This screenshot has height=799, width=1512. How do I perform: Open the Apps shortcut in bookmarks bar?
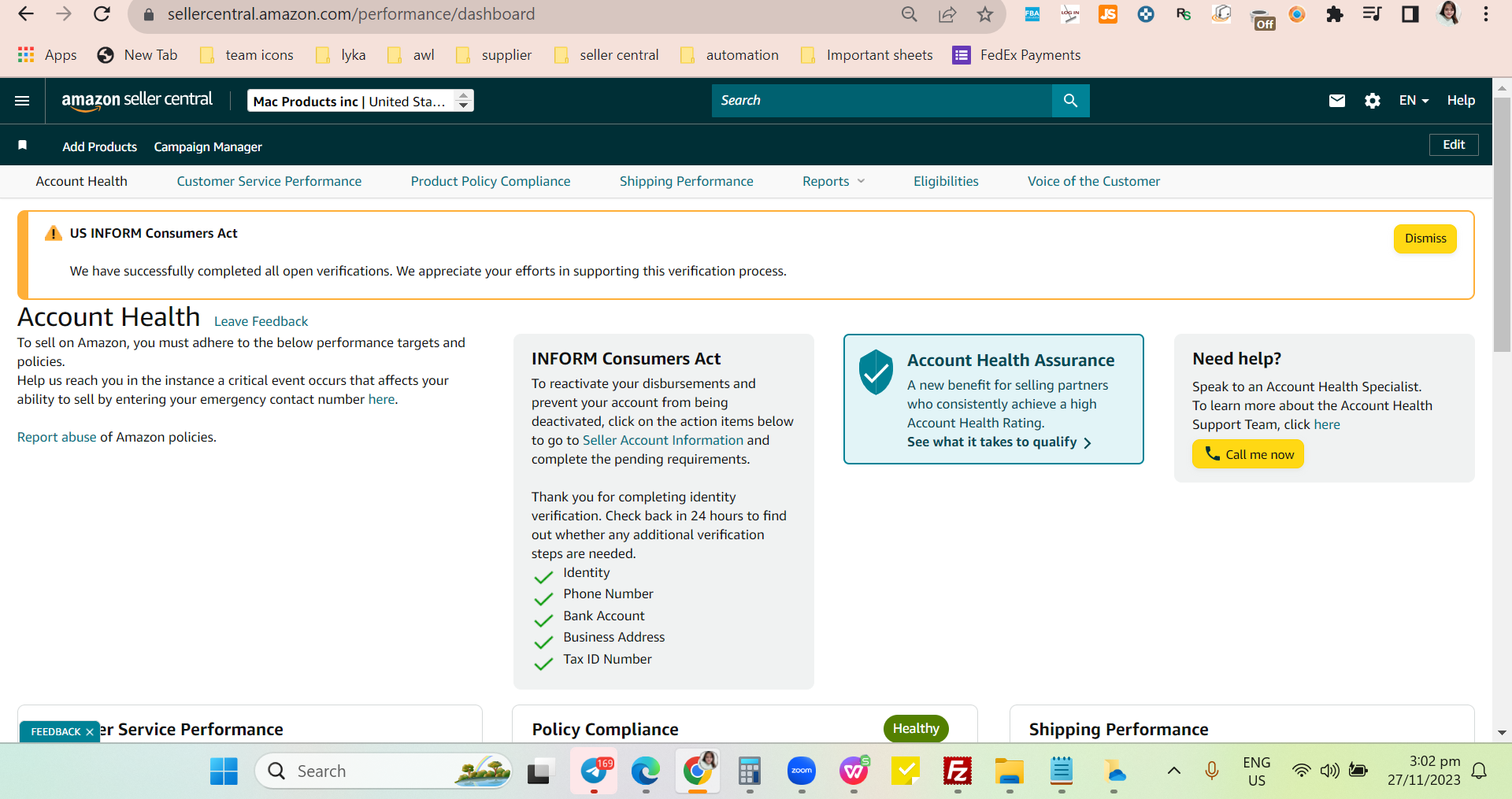[x=47, y=55]
